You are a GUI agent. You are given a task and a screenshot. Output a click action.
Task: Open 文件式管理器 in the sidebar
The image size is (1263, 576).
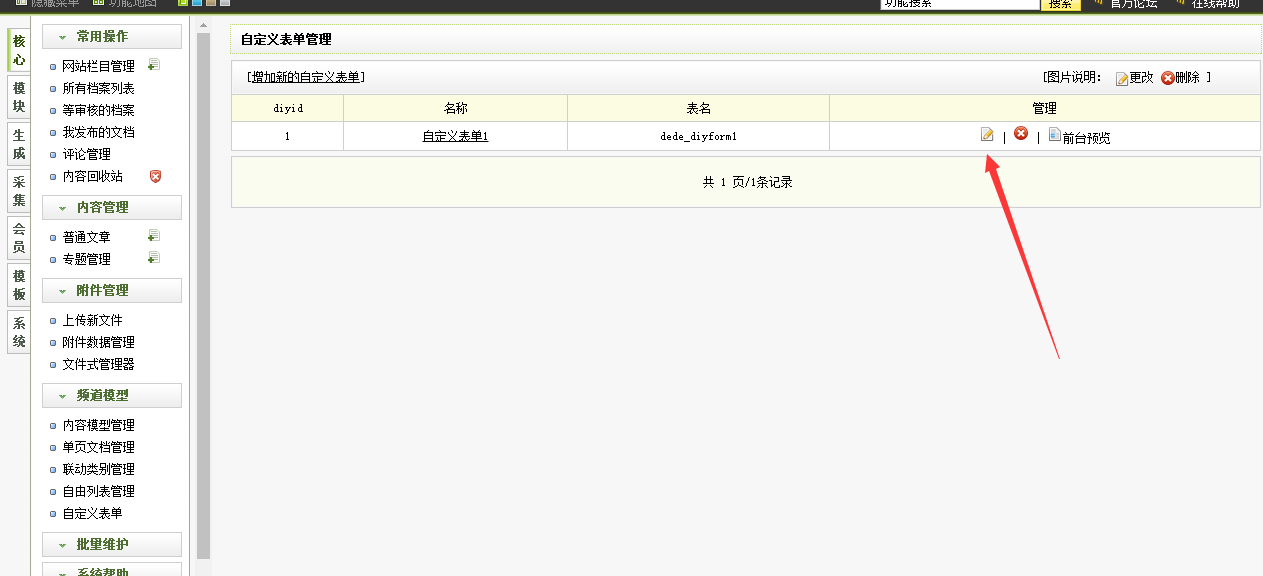[98, 364]
